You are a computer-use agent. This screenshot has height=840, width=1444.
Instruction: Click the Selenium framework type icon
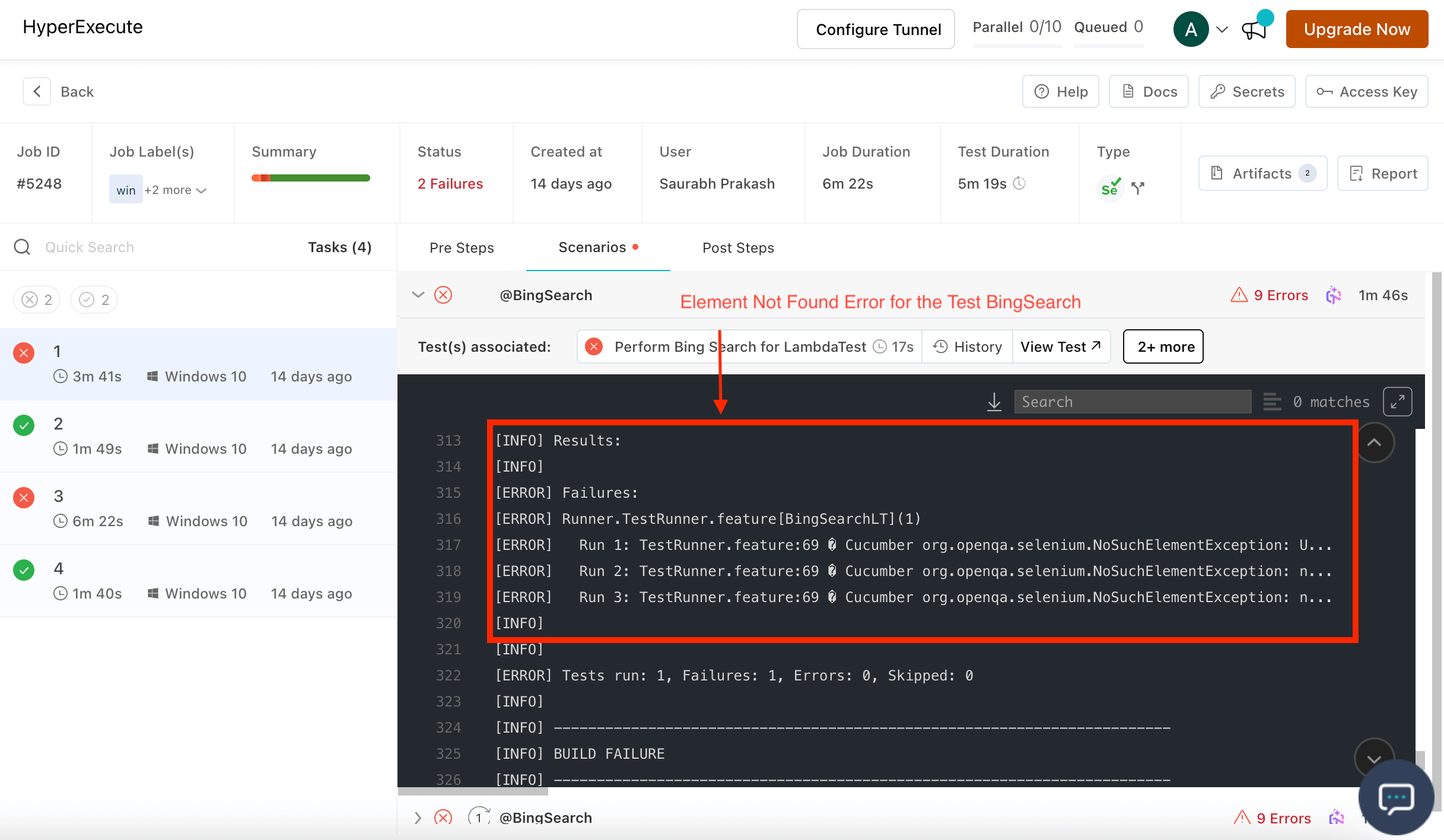1110,187
